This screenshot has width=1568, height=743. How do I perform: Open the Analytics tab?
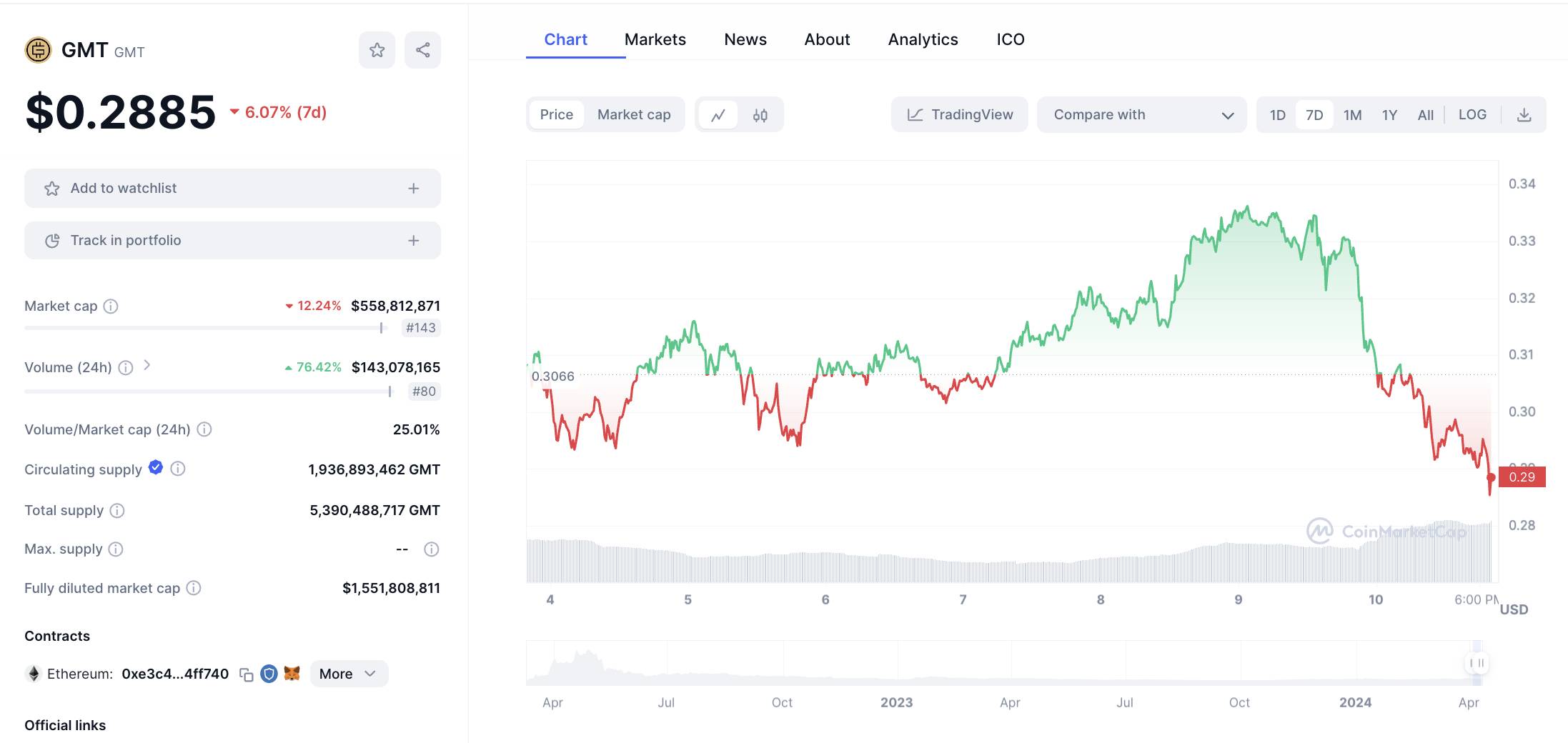point(923,39)
